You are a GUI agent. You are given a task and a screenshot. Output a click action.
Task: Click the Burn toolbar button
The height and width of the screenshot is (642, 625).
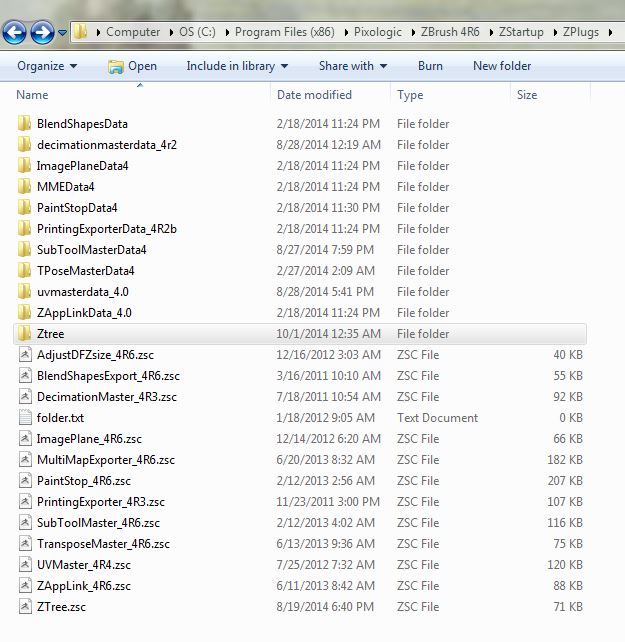[x=430, y=66]
